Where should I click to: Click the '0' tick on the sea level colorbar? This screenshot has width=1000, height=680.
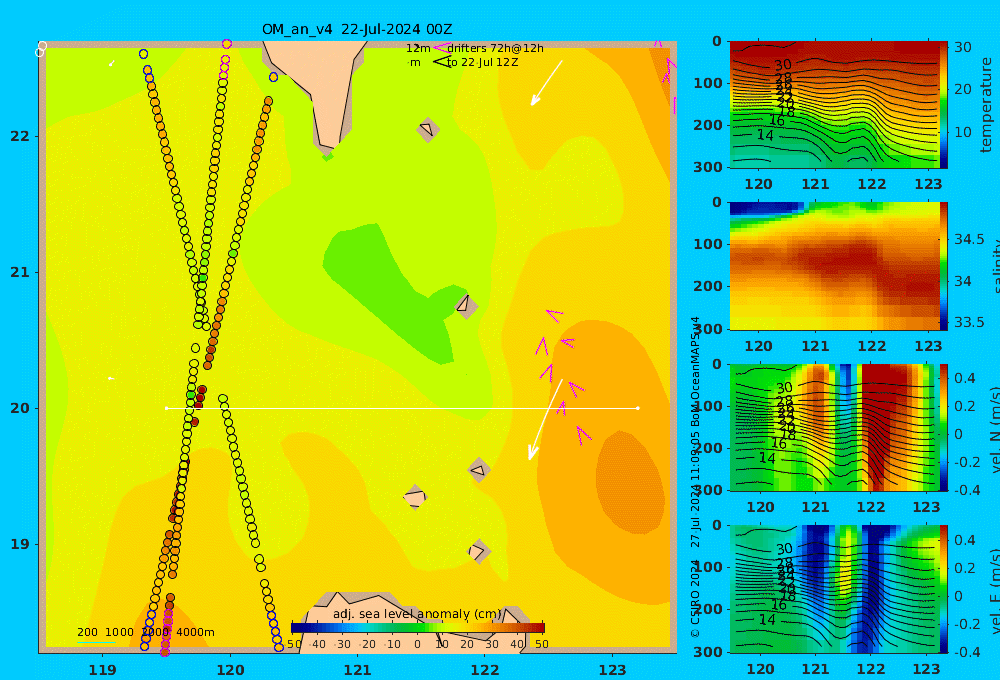[x=417, y=644]
